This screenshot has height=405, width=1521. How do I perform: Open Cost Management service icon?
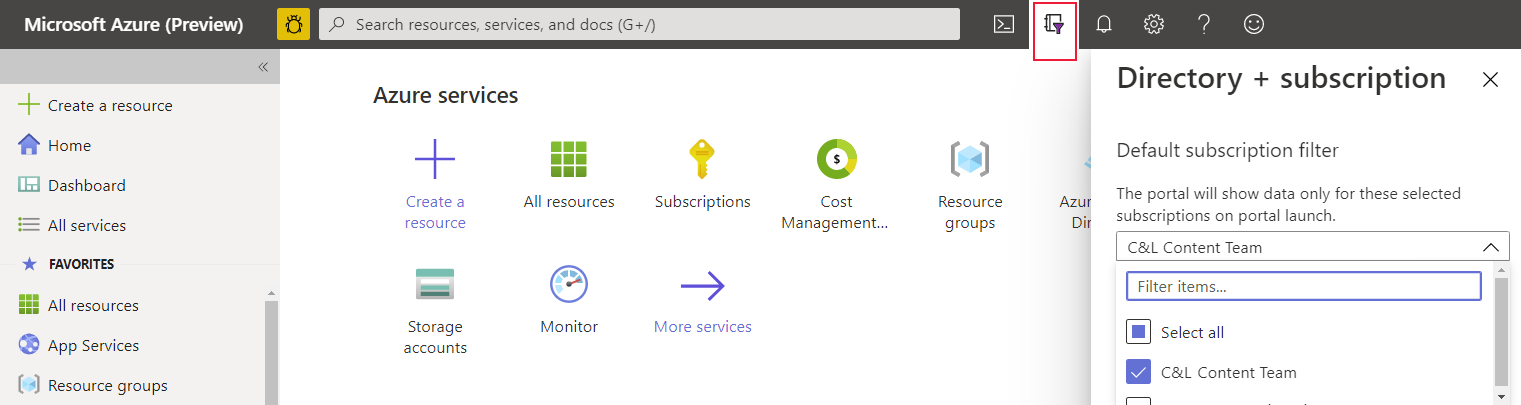[x=836, y=160]
